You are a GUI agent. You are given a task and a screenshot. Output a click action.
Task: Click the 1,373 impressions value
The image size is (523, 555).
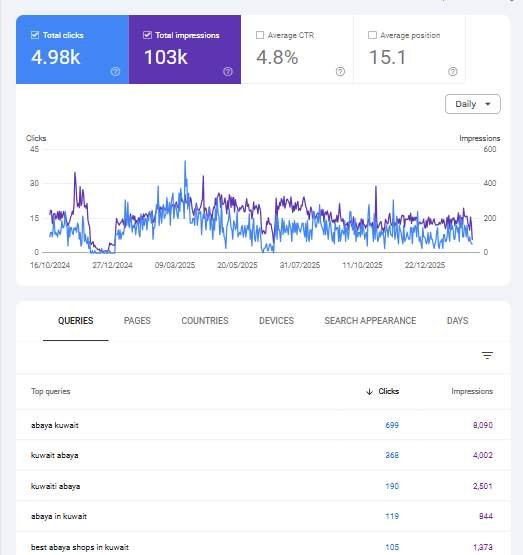coord(483,547)
